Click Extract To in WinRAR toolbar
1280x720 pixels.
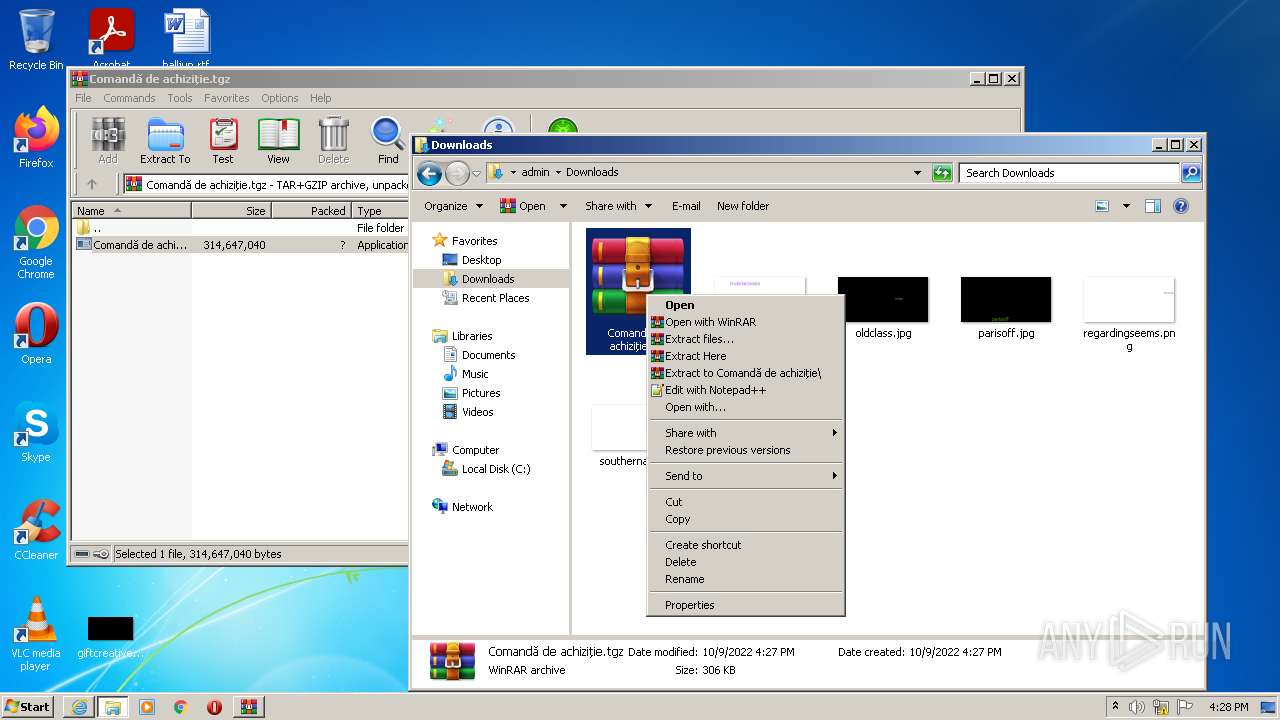pos(165,141)
